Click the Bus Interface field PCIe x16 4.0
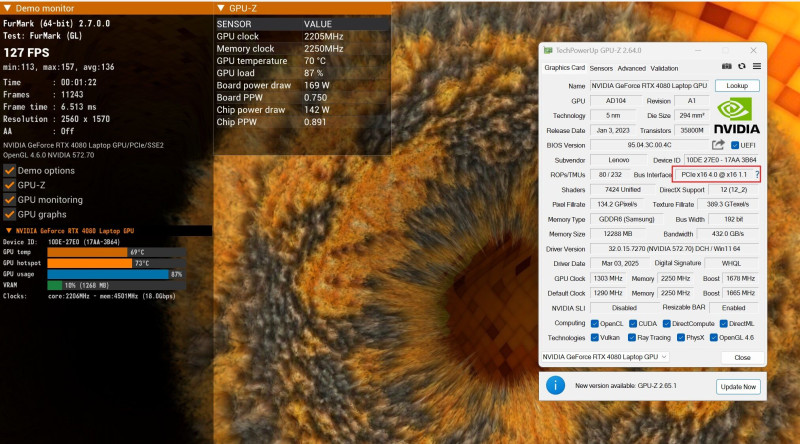Viewport: 800px width, 444px height. [714, 175]
